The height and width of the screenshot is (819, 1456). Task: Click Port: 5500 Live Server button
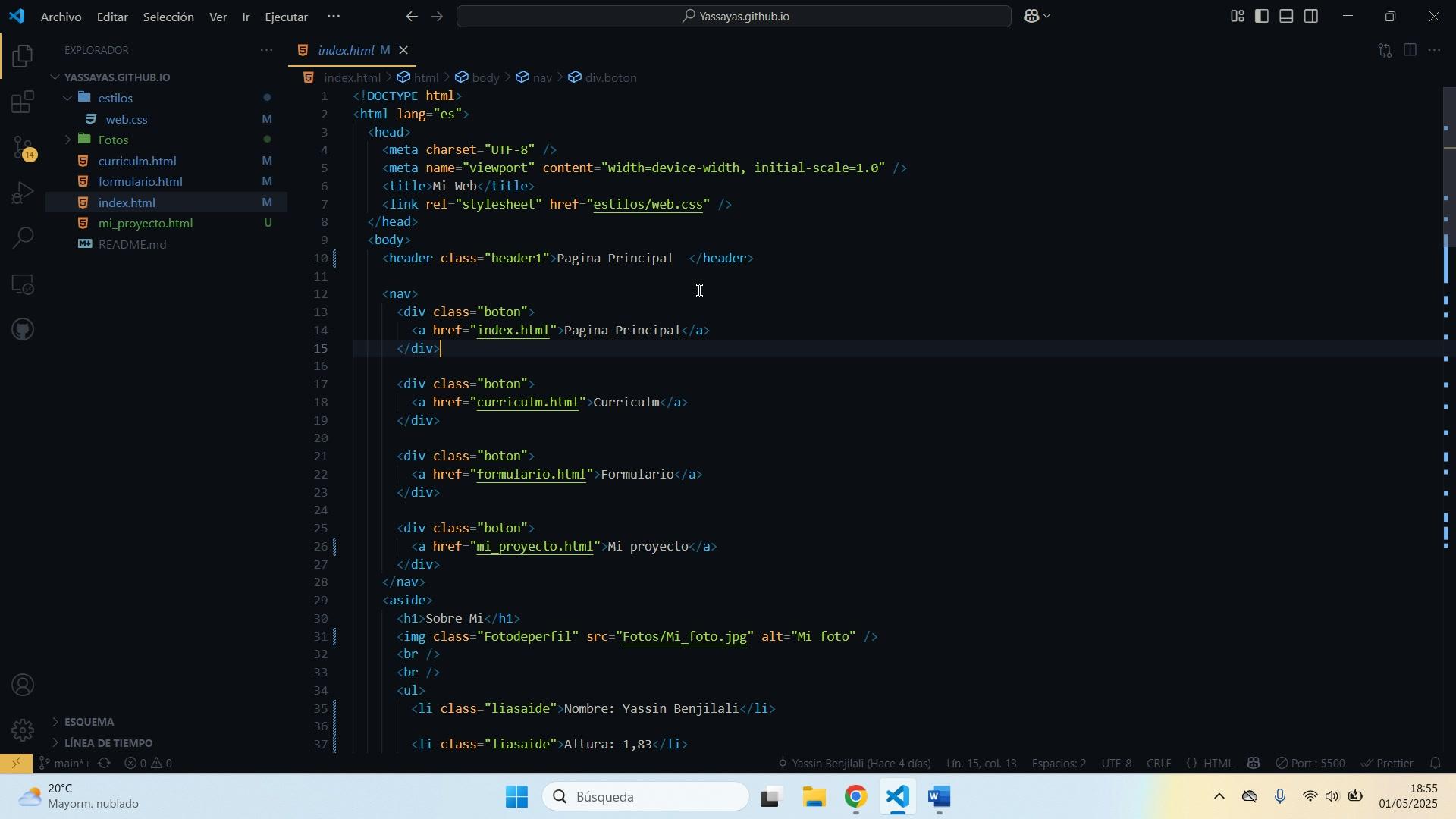click(x=1311, y=764)
